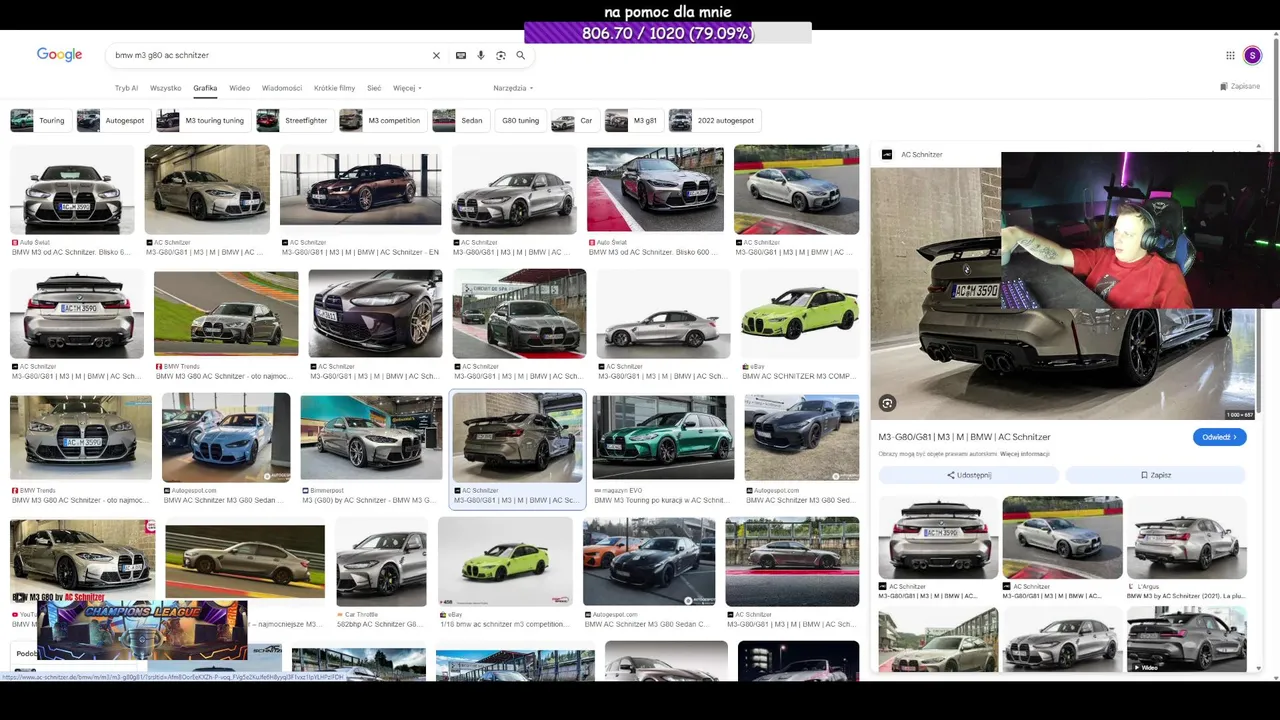Go to Google homepage via the logo
Screen dimensions: 1280x720
(x=60, y=55)
